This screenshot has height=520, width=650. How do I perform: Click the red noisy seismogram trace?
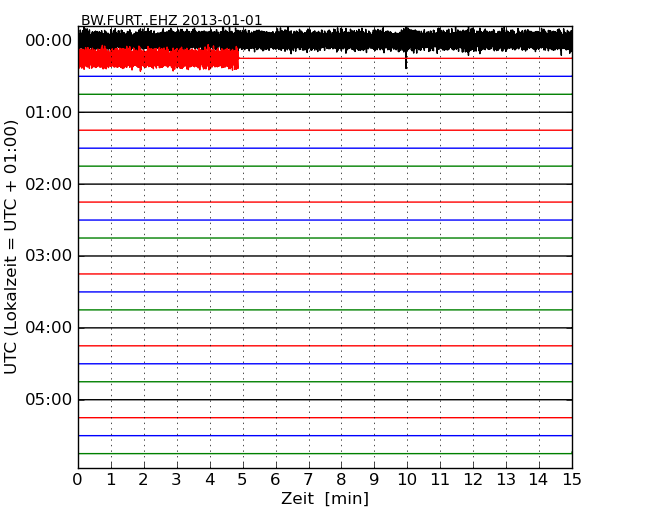tap(159, 58)
